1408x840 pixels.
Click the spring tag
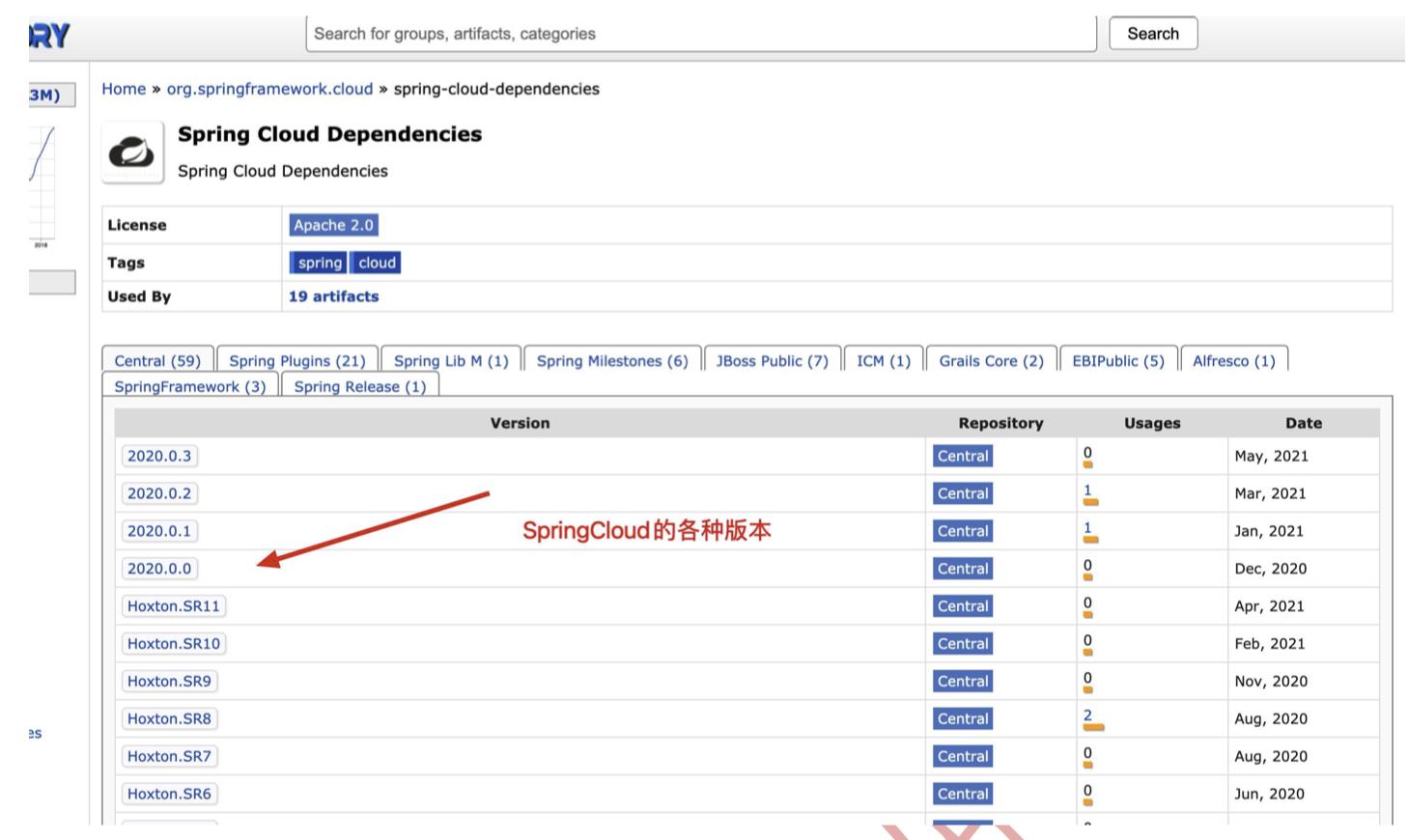click(x=320, y=263)
